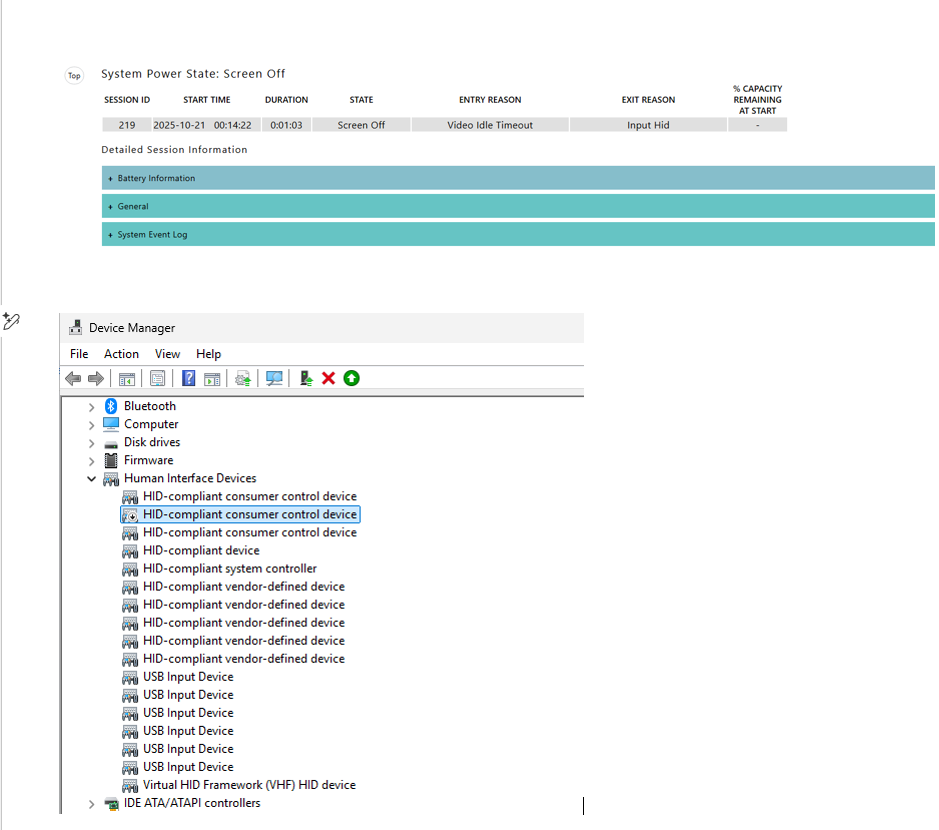This screenshot has width=939, height=830.
Task: Click the Disk drives category icon
Action: pos(111,444)
